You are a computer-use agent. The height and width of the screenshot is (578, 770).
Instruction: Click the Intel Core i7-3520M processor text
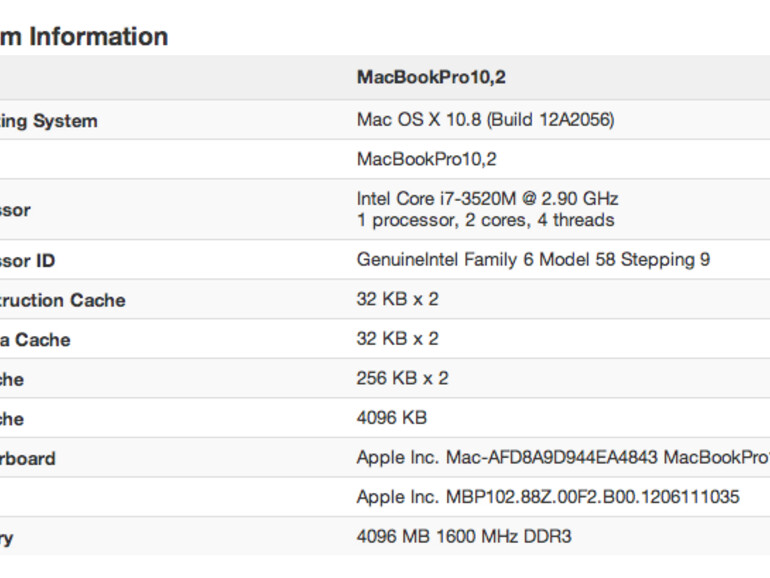pyautogui.click(x=487, y=199)
